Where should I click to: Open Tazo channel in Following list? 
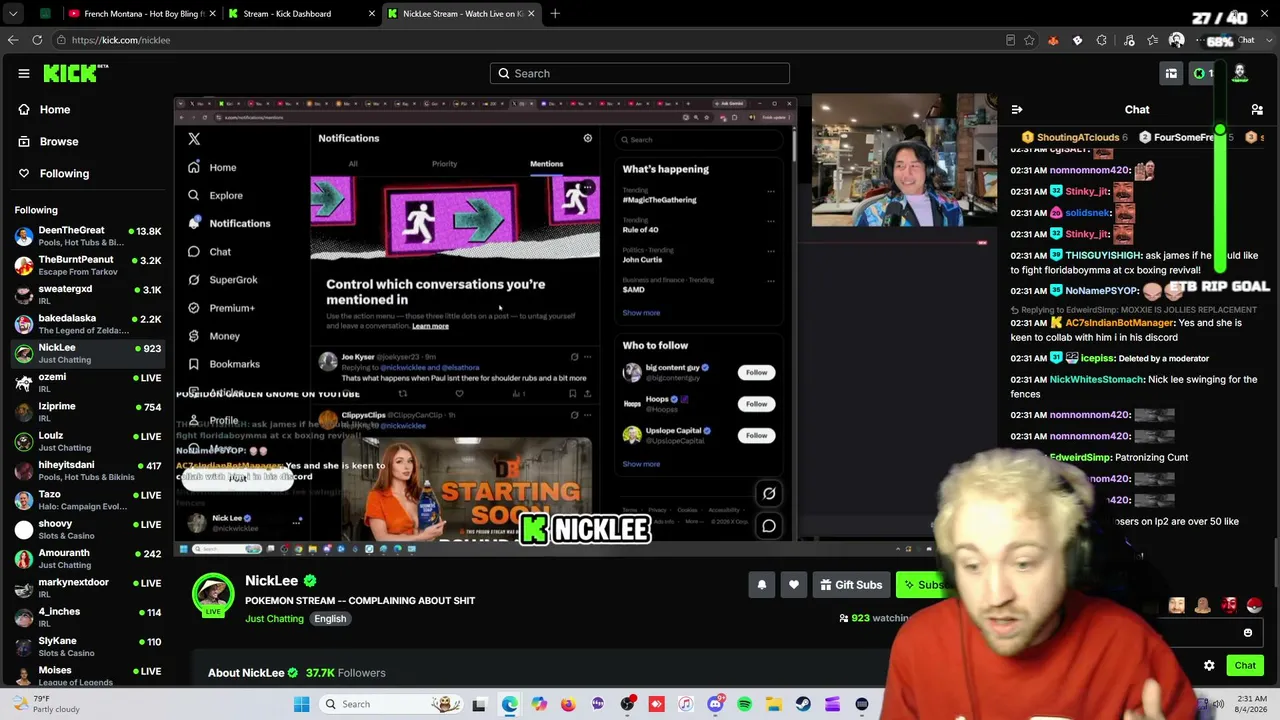click(87, 499)
